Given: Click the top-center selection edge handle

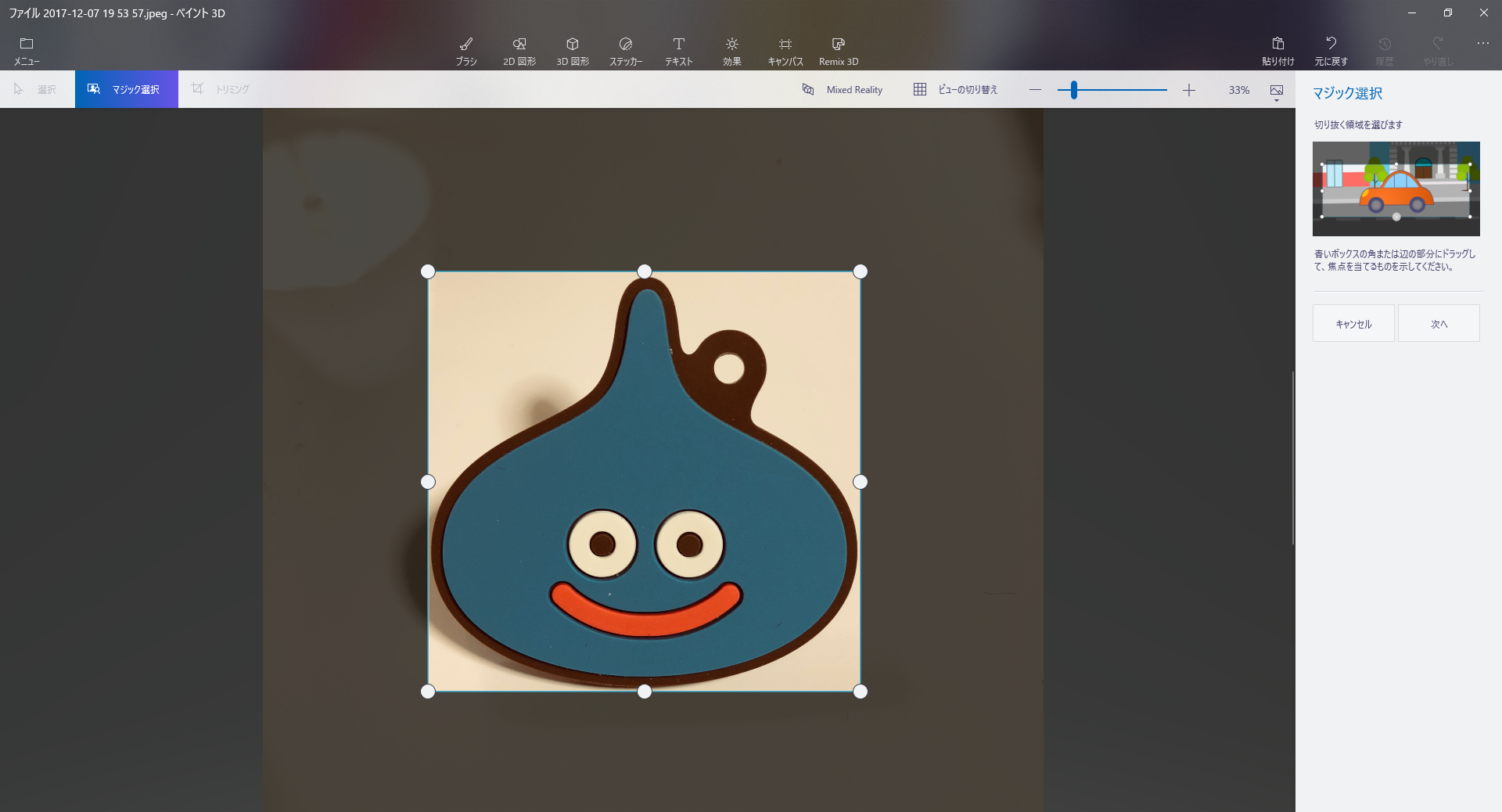Looking at the screenshot, I should point(645,271).
